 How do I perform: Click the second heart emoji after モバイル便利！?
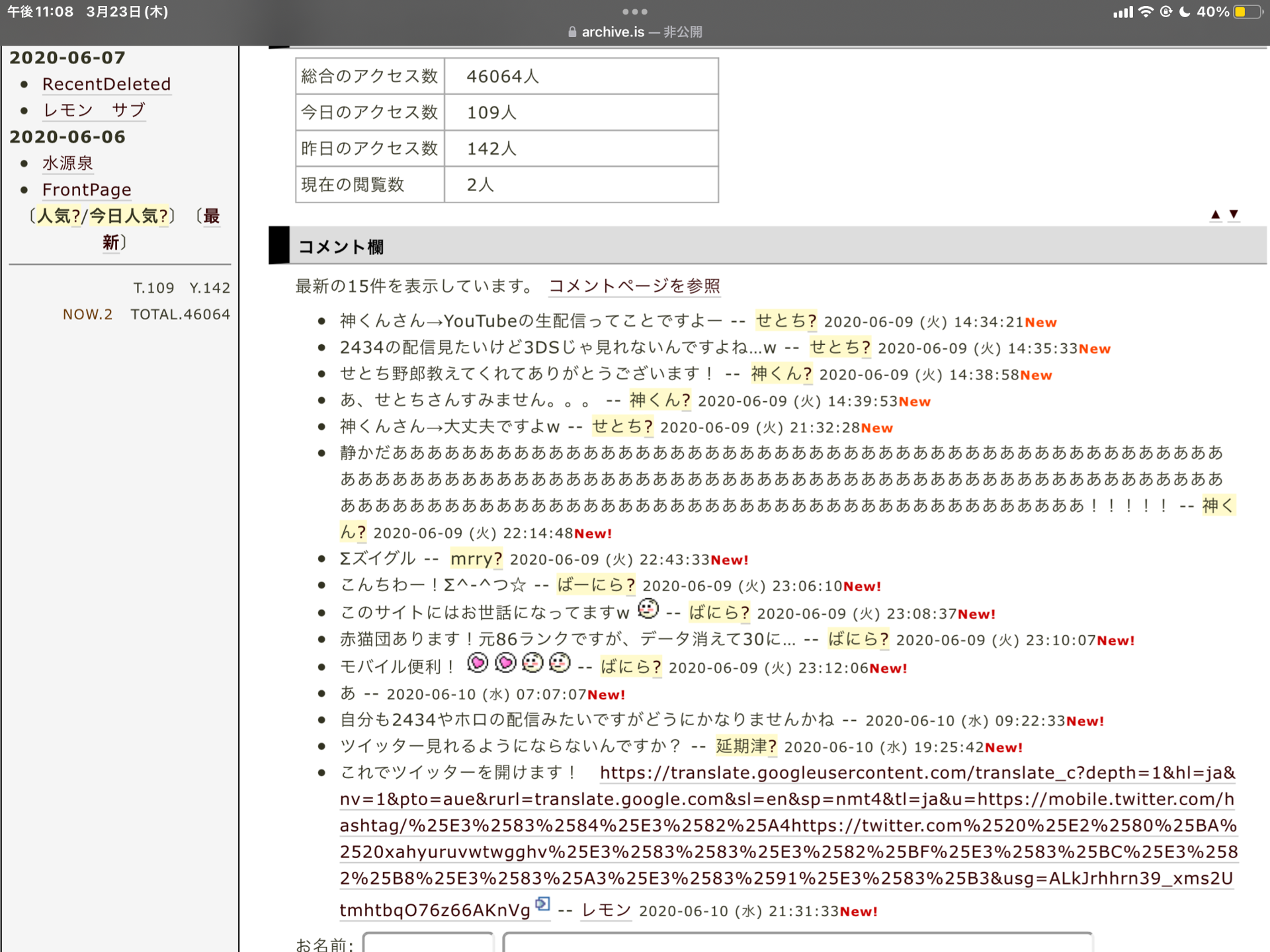pos(505,662)
